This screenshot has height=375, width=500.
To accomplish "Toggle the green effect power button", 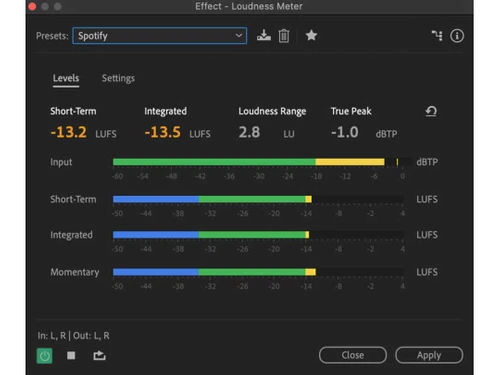I will [x=44, y=356].
